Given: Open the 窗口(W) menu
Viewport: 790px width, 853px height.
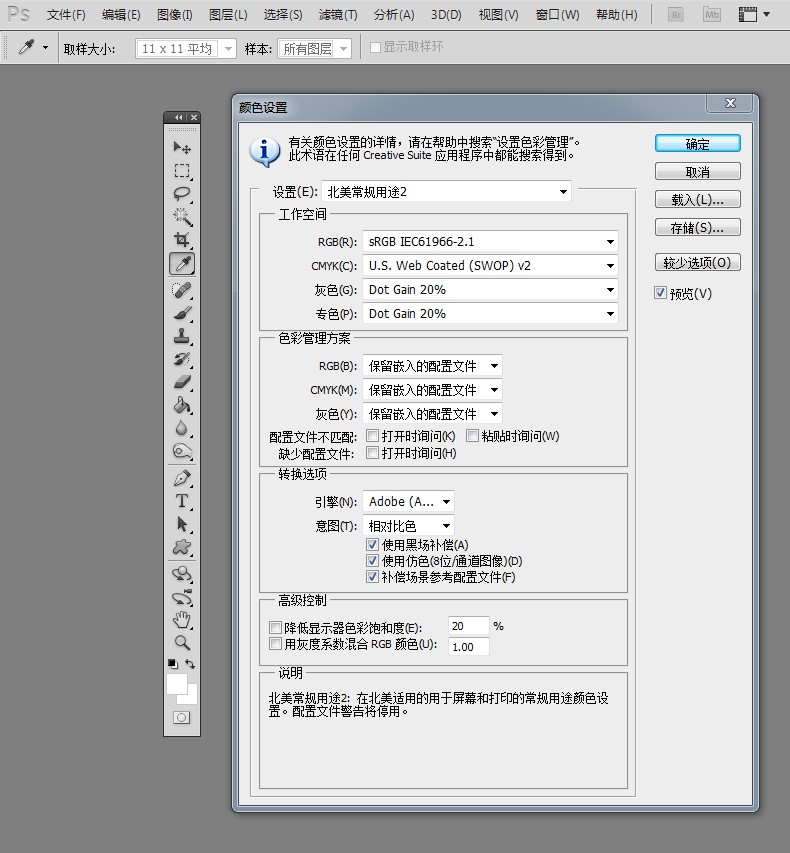Looking at the screenshot, I should (x=558, y=15).
